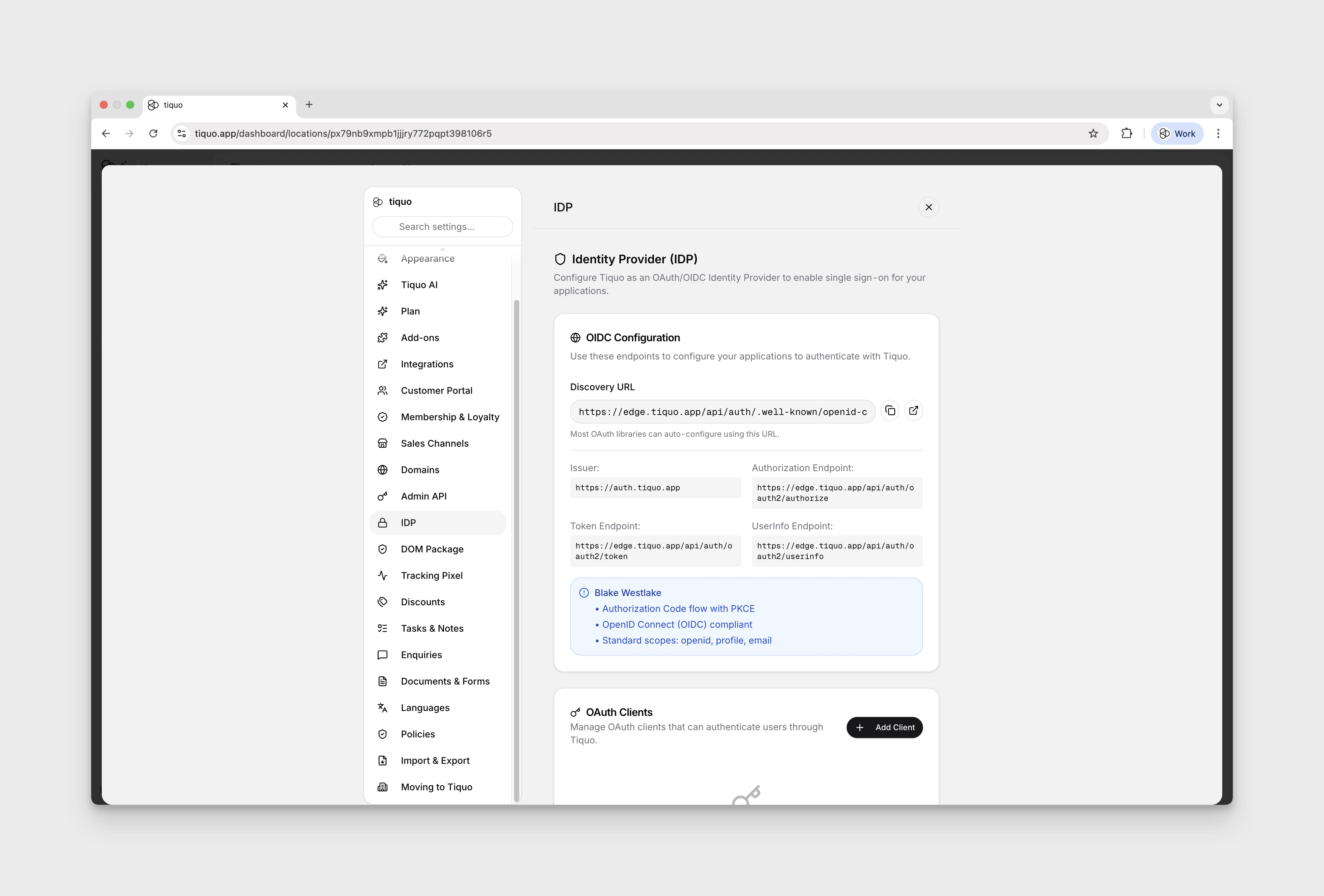Click the tiquo logo in settings sidebar
The height and width of the screenshot is (896, 1324).
pos(378,202)
